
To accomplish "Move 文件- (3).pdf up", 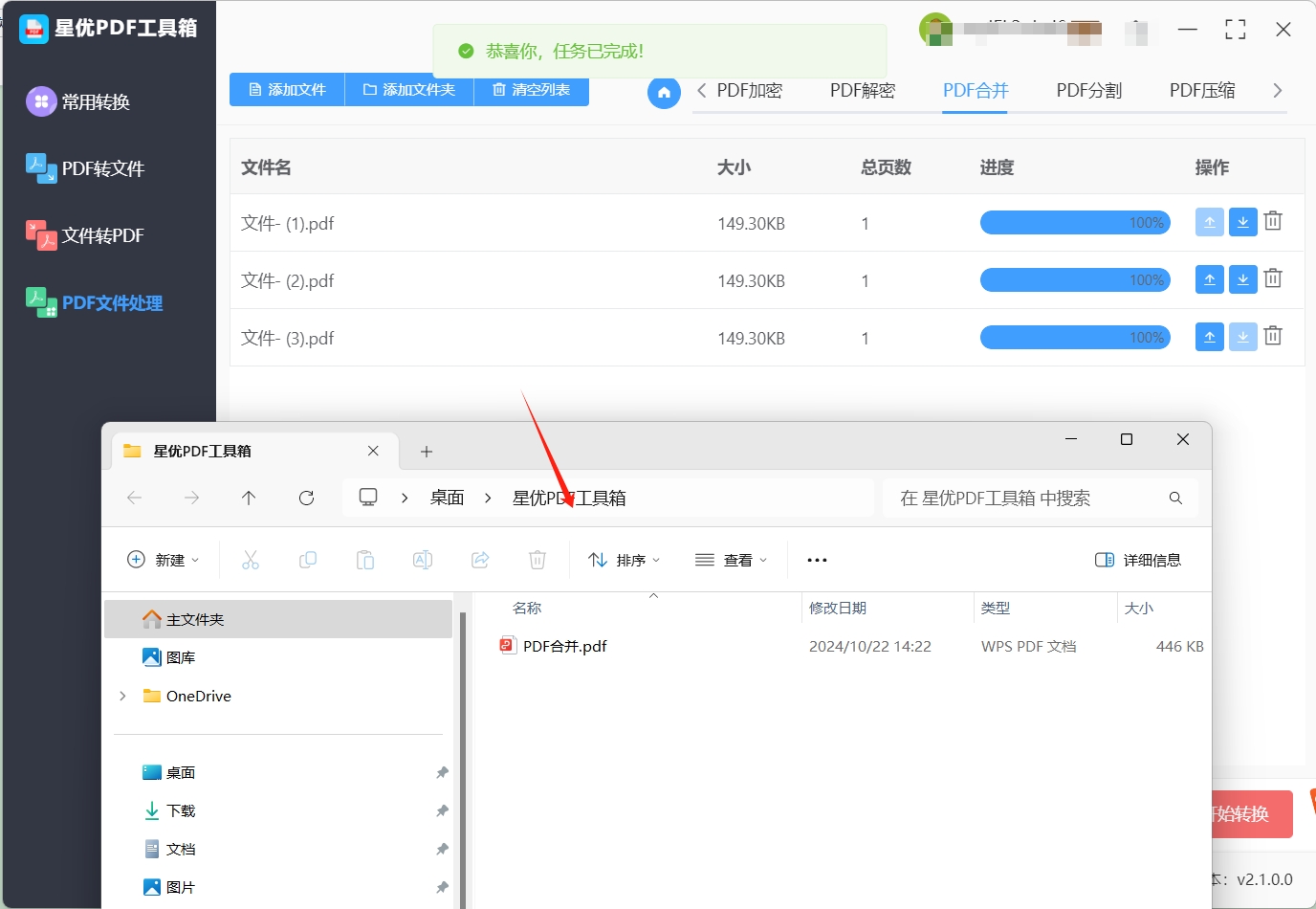I will (1209, 337).
